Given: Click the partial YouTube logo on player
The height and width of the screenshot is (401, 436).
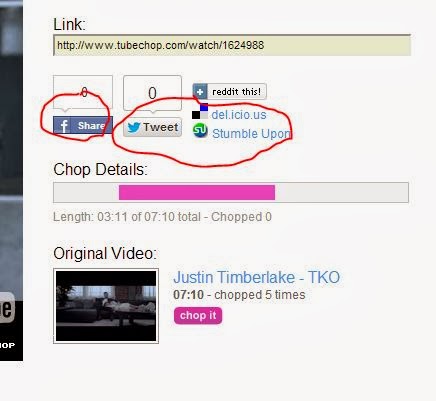Looking at the screenshot, I should pyautogui.click(x=7, y=307).
